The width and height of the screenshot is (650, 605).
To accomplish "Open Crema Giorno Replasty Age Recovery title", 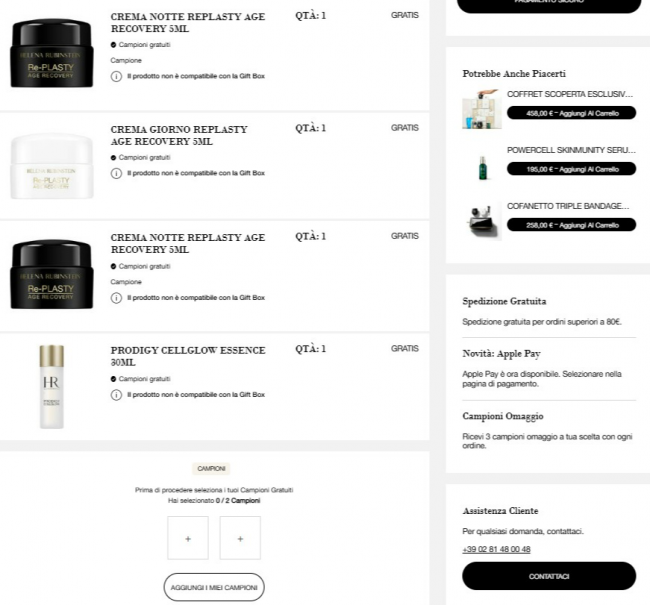I will (179, 136).
